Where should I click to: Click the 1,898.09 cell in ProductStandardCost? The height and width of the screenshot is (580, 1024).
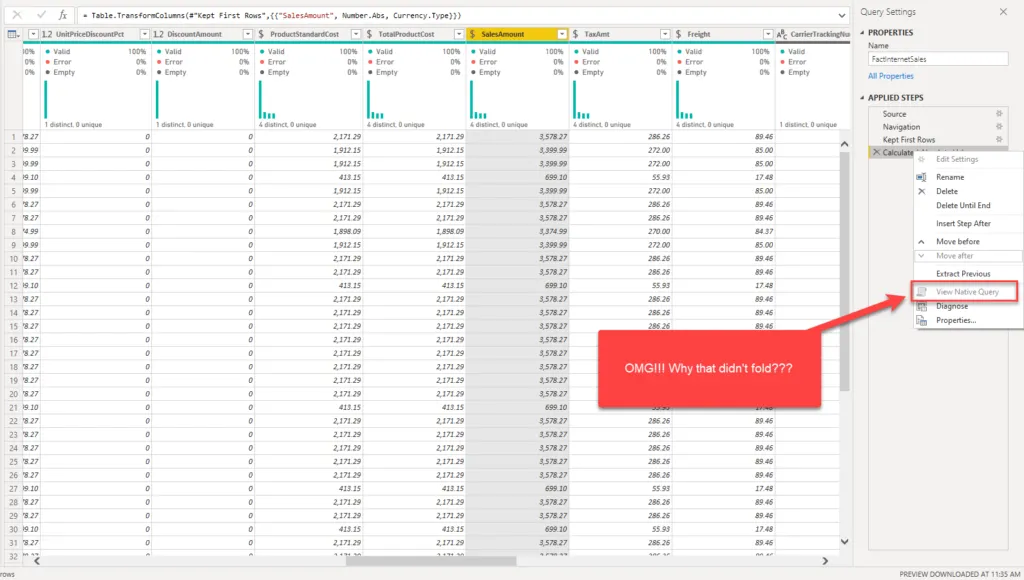coord(308,231)
